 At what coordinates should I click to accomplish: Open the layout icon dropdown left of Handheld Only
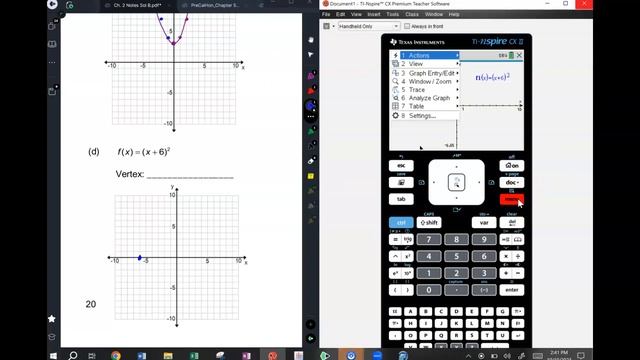click(329, 26)
